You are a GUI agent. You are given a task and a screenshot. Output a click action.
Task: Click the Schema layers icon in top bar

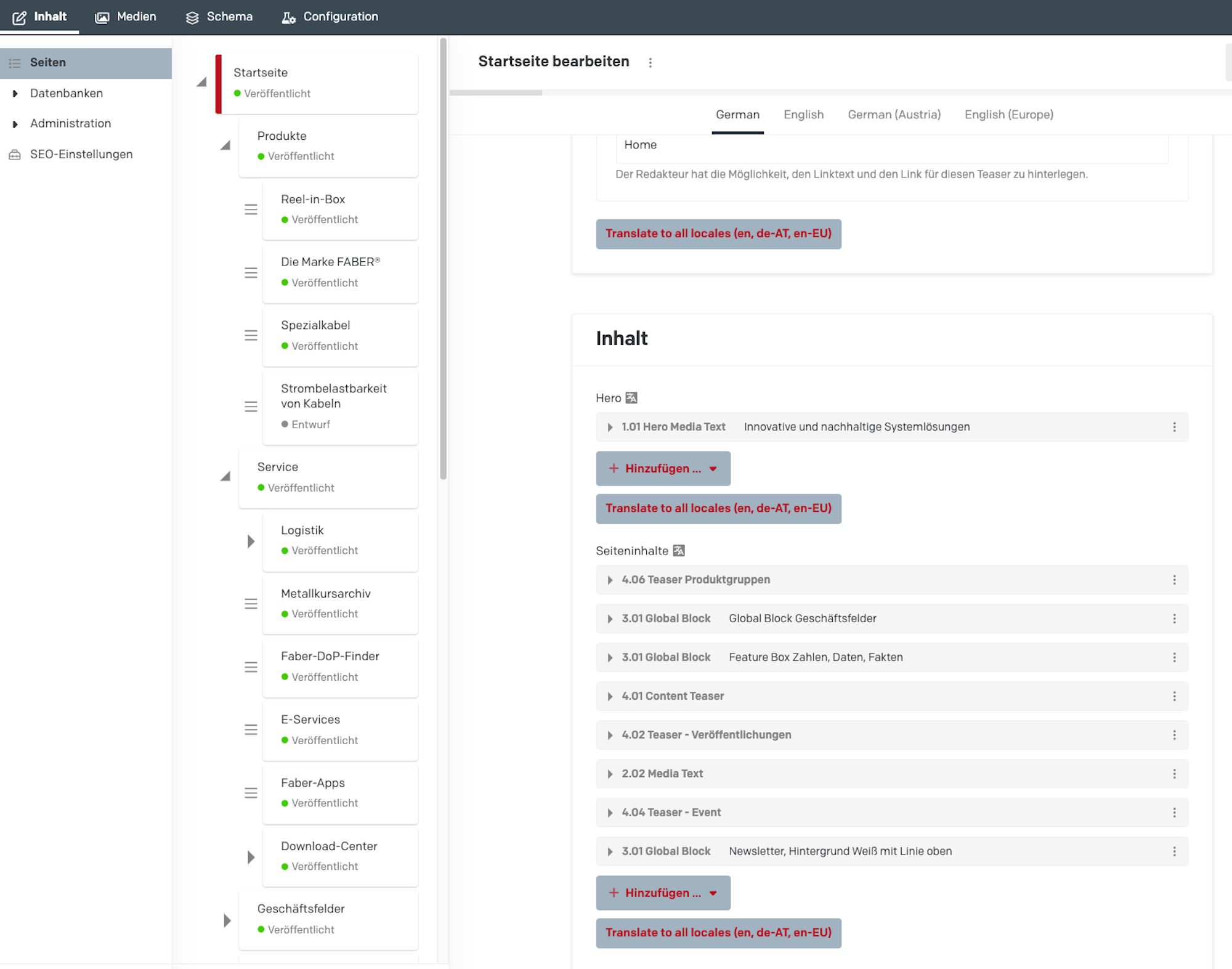[x=192, y=17]
